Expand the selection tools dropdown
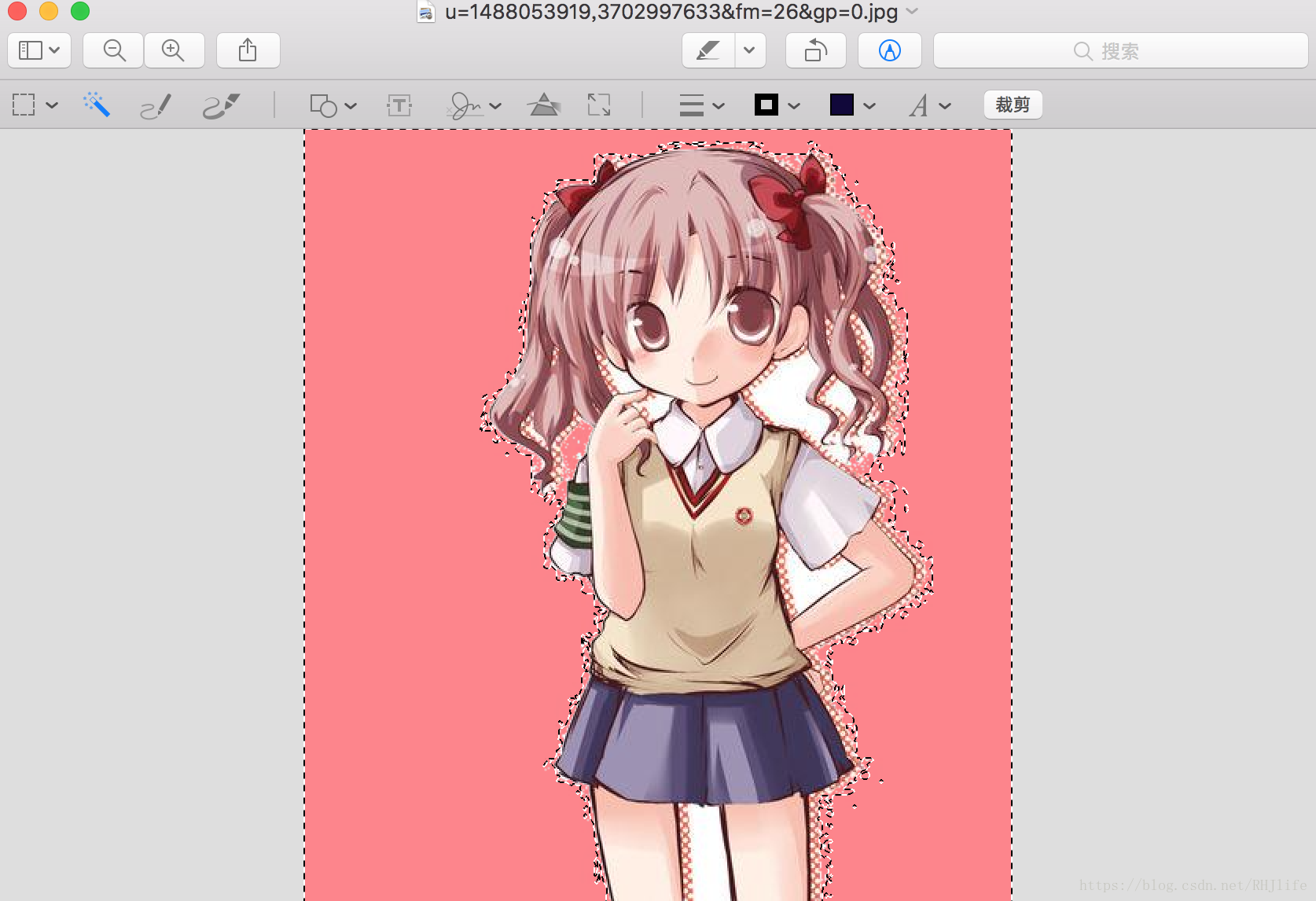 [53, 105]
